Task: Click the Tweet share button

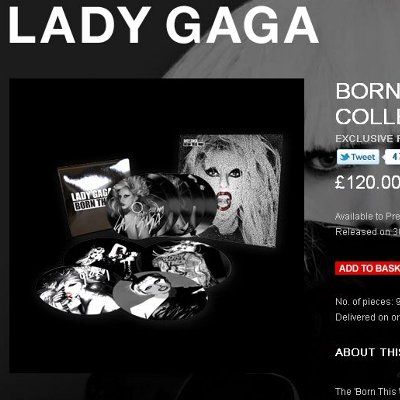Action: pyautogui.click(x=358, y=157)
